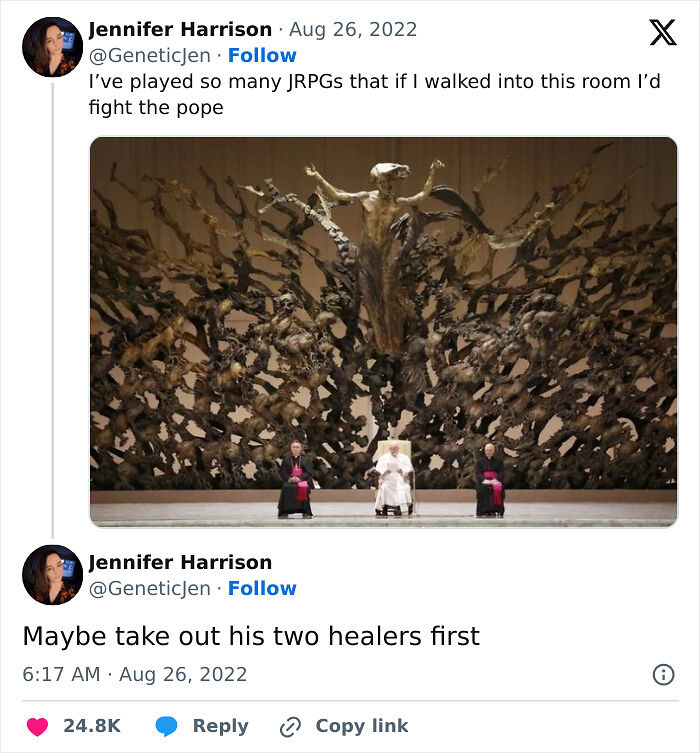Open the Jennifer Harrison name on the reply tweet

coord(180,562)
